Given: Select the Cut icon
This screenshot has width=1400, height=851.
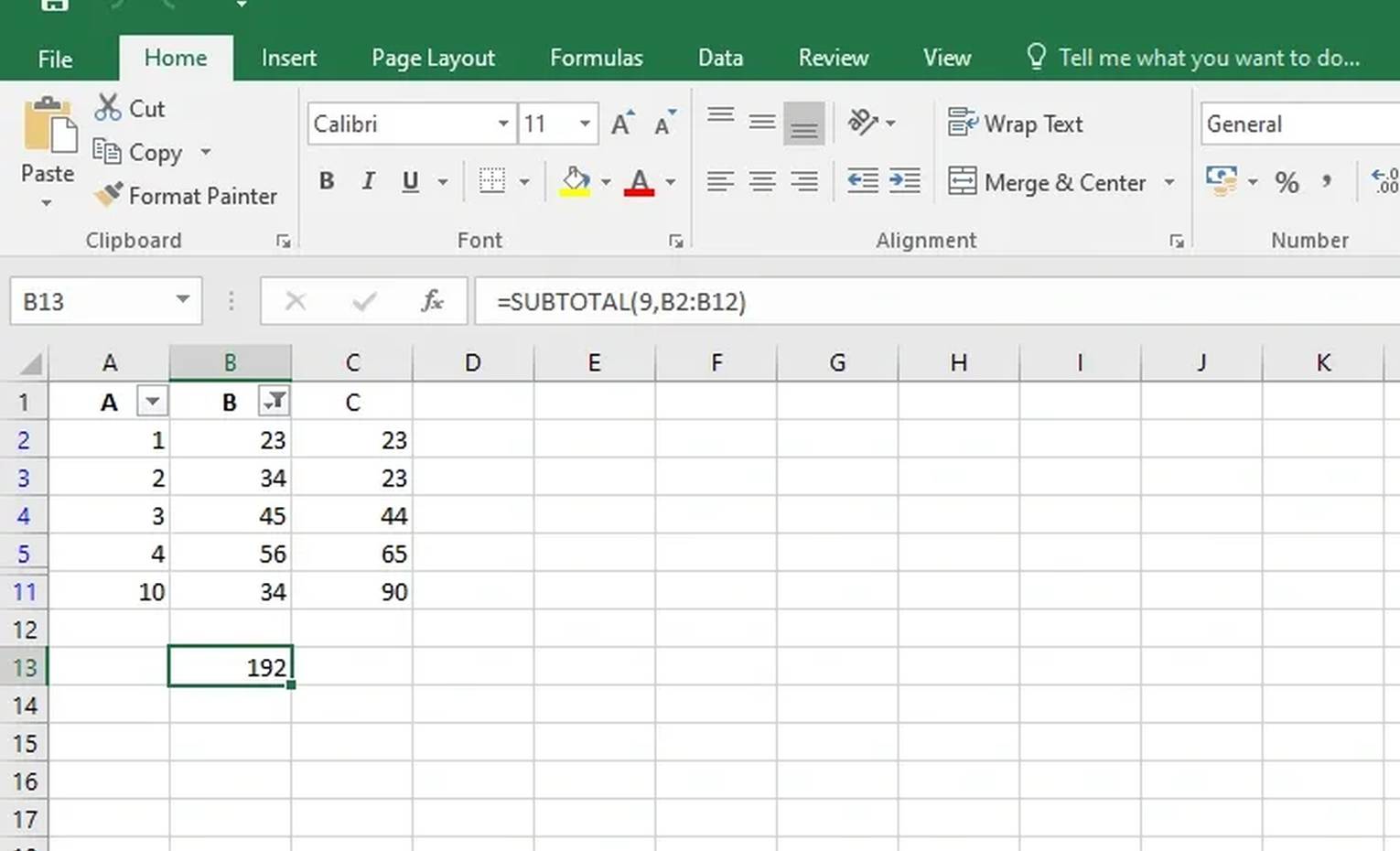Looking at the screenshot, I should [109, 108].
